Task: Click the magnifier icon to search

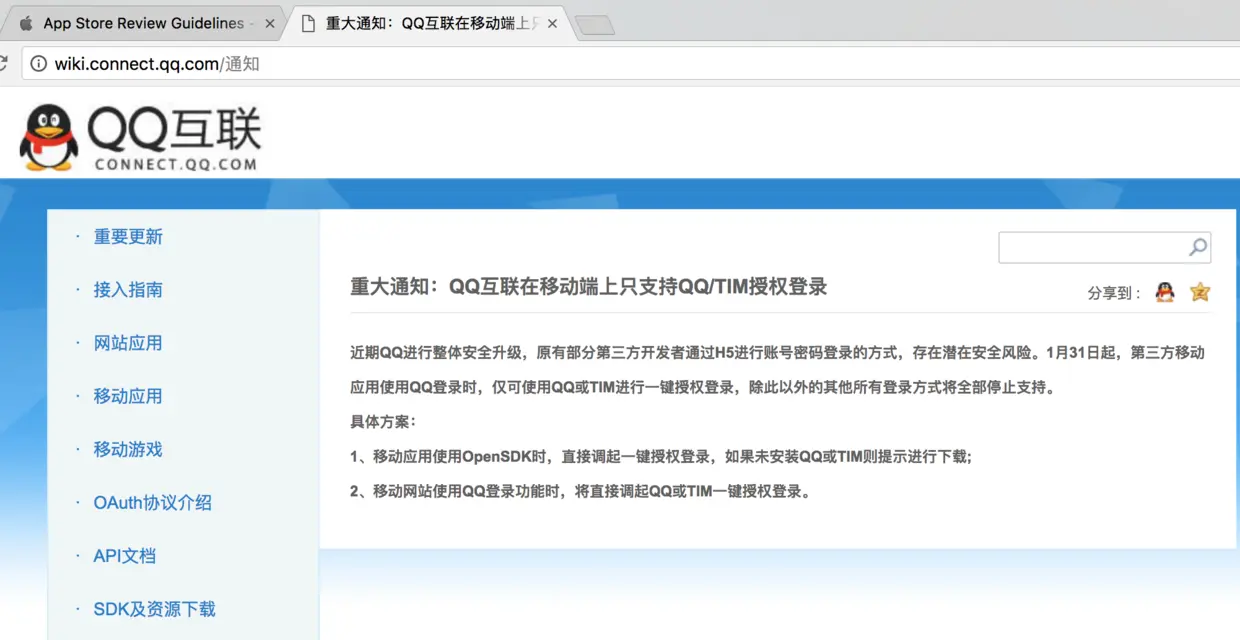Action: point(1196,247)
